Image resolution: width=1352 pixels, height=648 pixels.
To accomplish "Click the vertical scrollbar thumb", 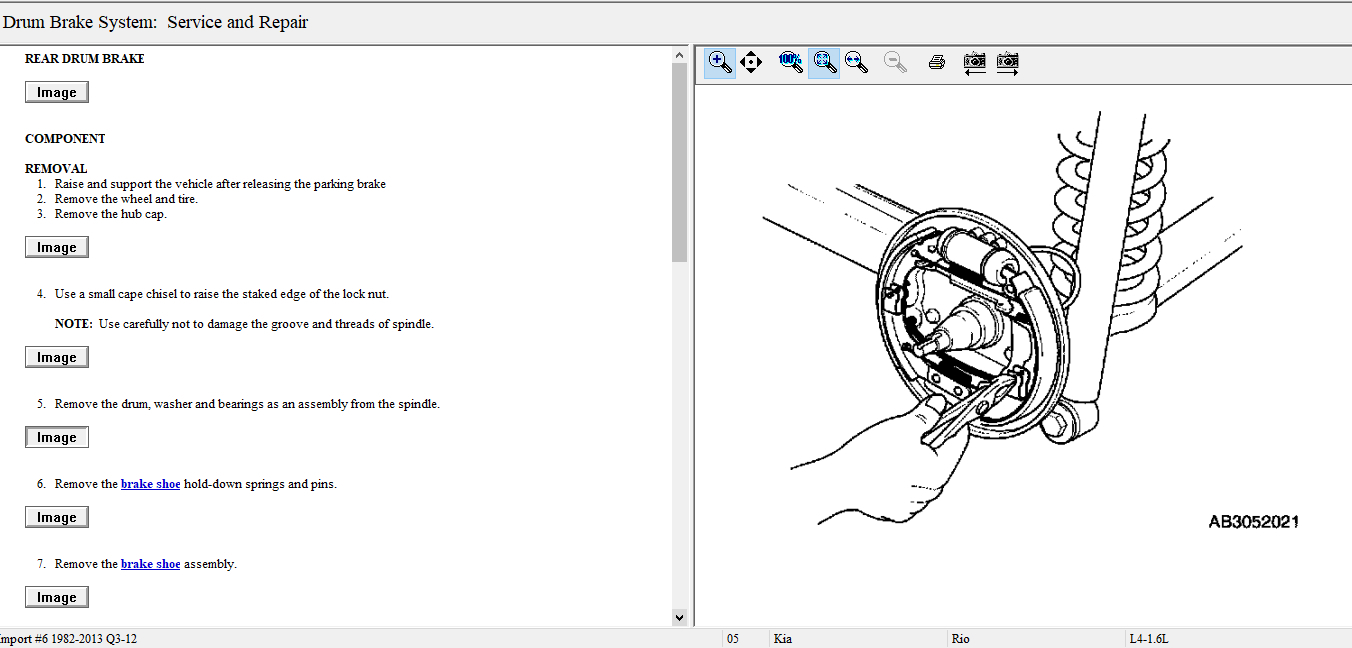I will click(680, 160).
